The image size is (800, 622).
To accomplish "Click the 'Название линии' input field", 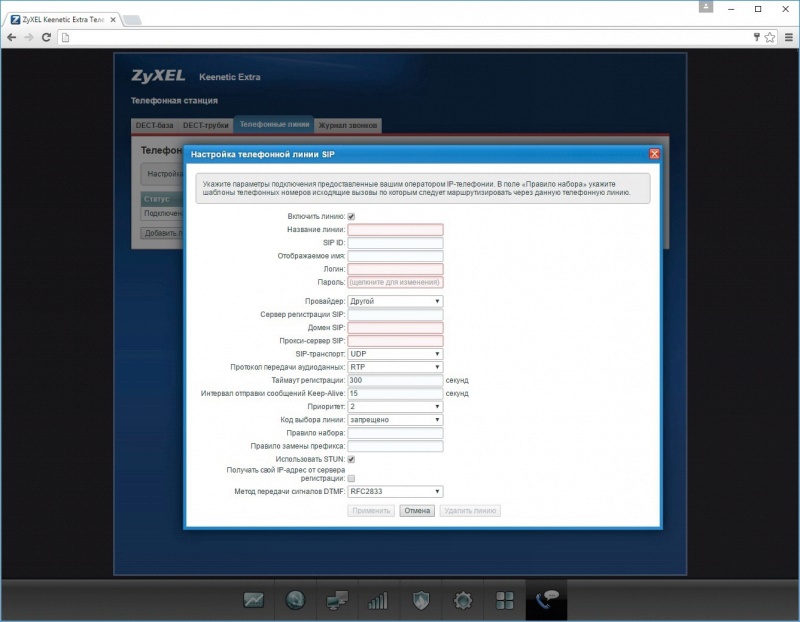I will click(395, 229).
